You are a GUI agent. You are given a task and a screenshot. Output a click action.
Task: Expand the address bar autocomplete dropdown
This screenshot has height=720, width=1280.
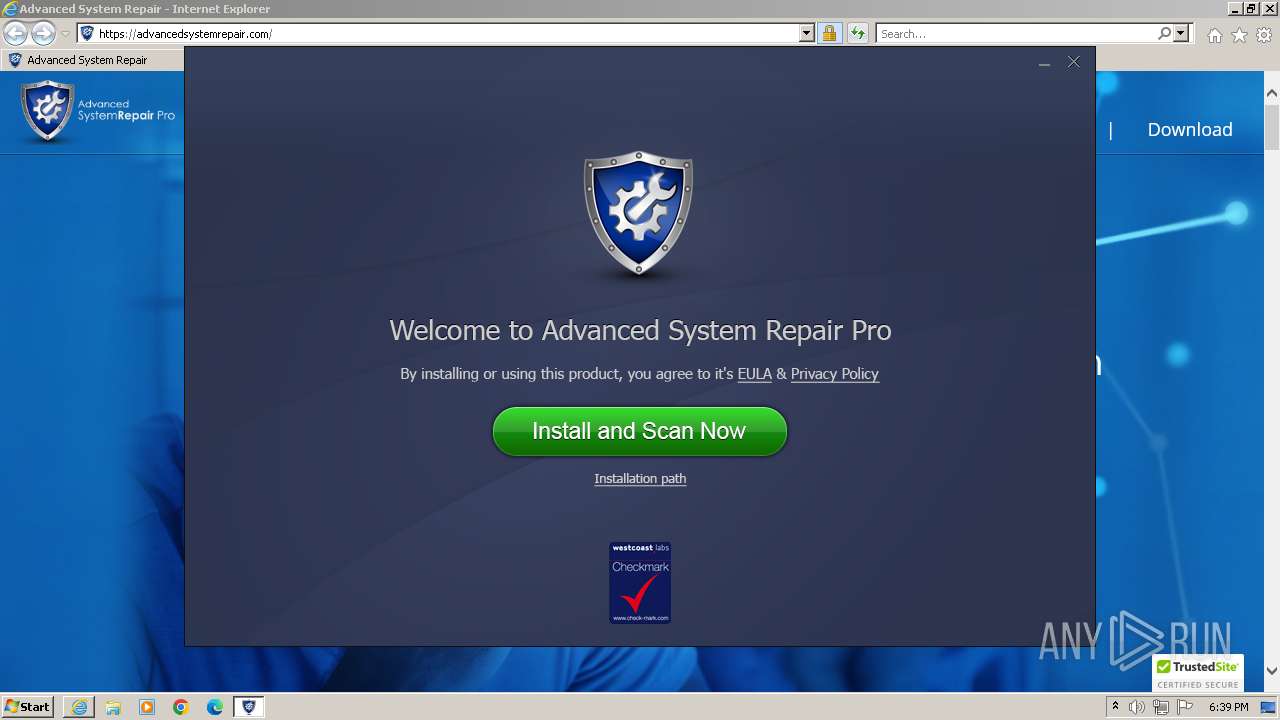[x=807, y=33]
